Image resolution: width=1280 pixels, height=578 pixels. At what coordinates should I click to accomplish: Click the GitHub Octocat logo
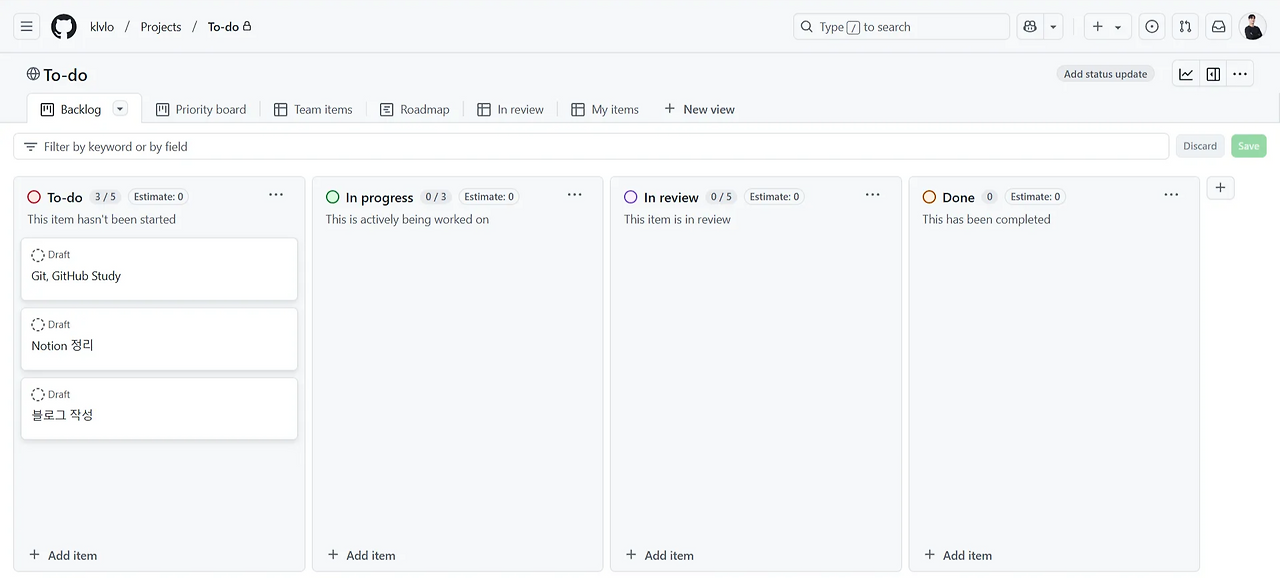[63, 26]
